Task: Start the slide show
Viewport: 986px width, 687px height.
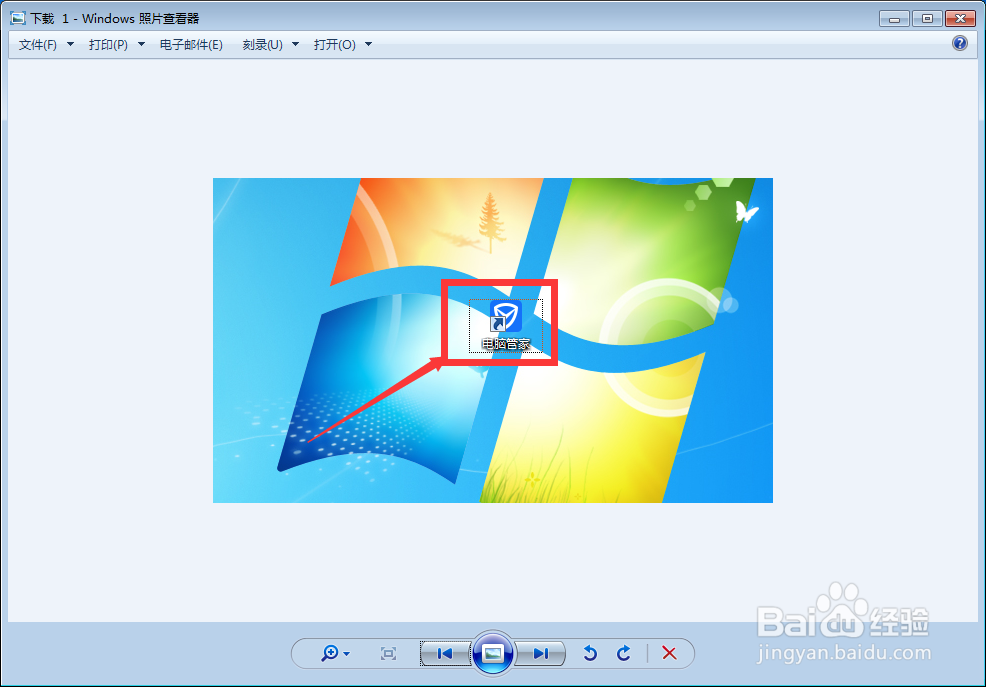Action: coord(493,654)
